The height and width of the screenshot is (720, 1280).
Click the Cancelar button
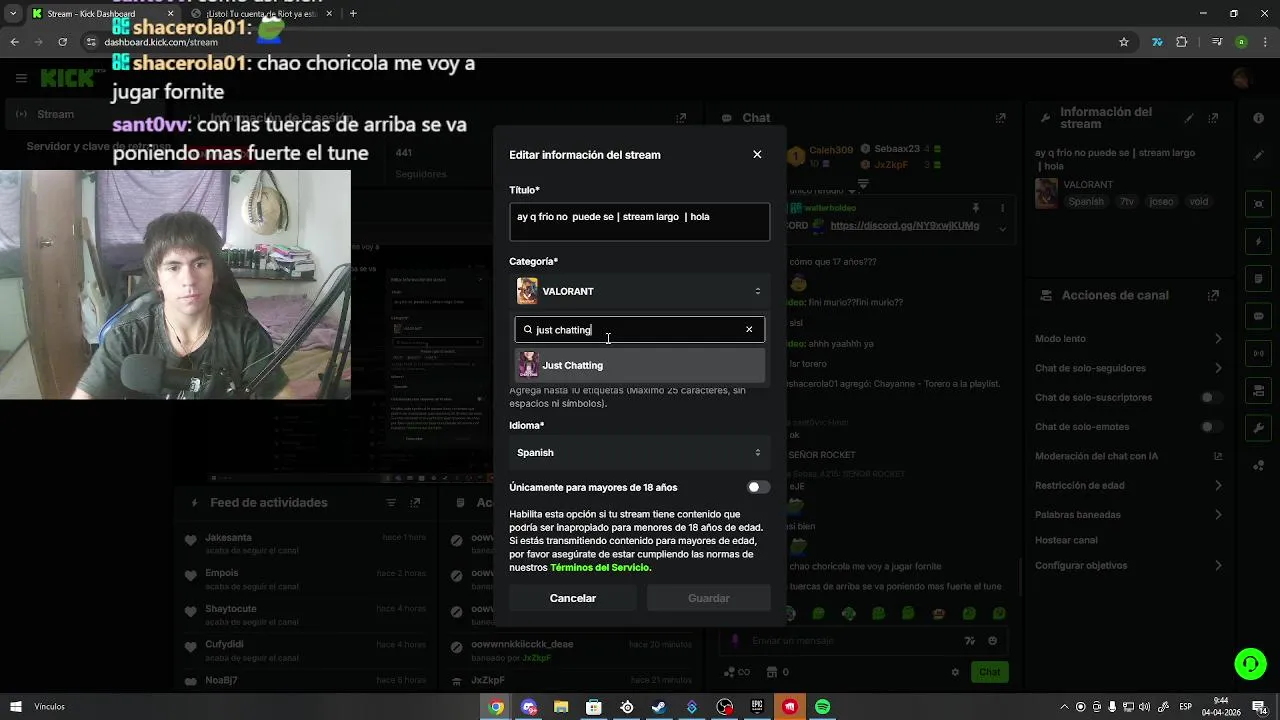pos(573,598)
